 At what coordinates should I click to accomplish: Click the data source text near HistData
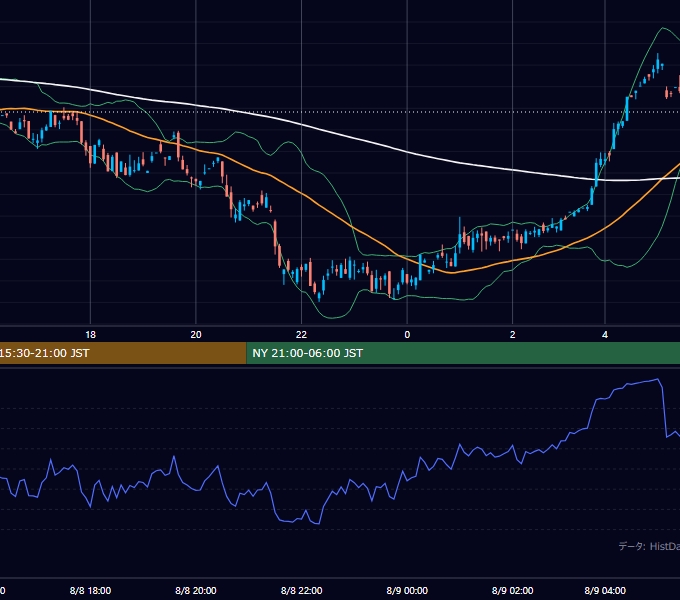tap(649, 546)
